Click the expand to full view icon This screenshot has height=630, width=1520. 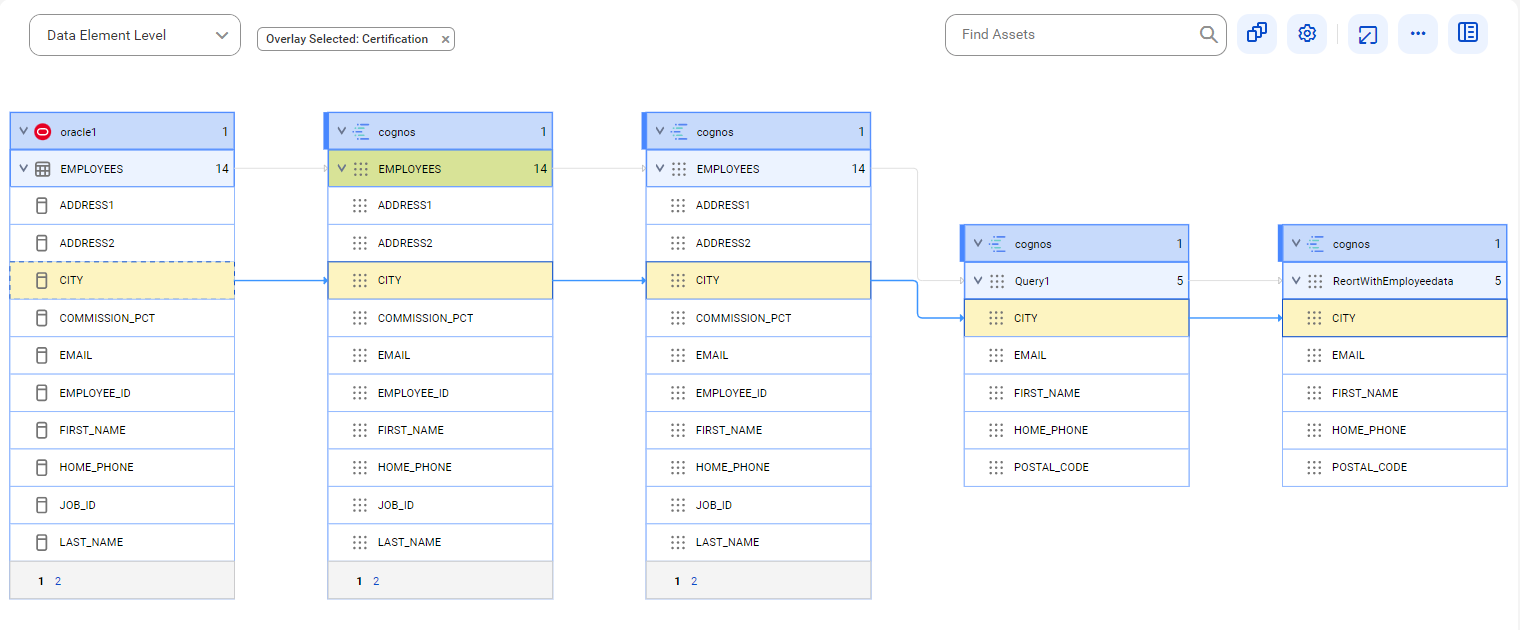[1367, 34]
